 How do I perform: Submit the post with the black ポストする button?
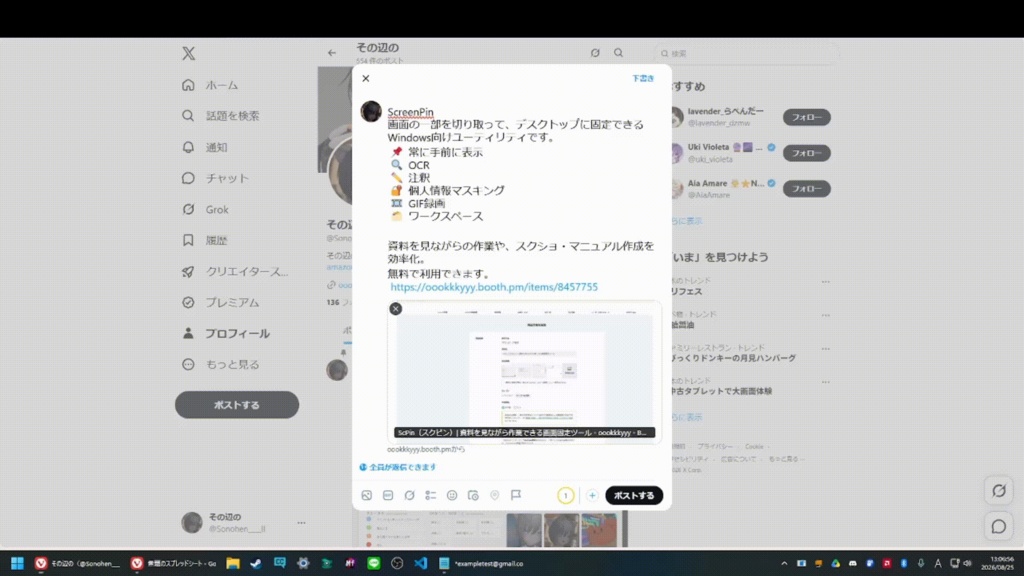(x=633, y=496)
